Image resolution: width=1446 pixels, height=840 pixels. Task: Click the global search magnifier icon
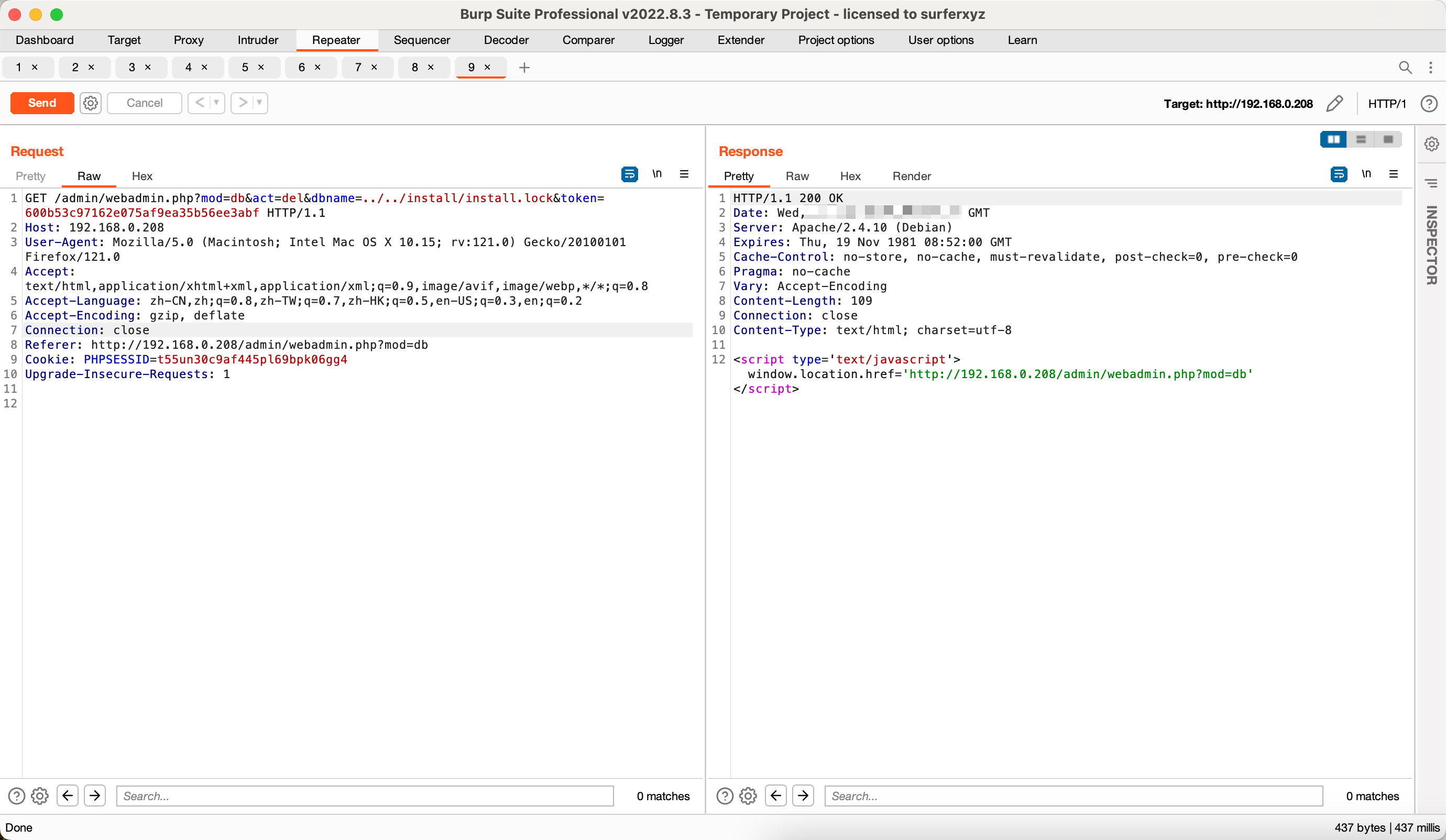[1405, 68]
